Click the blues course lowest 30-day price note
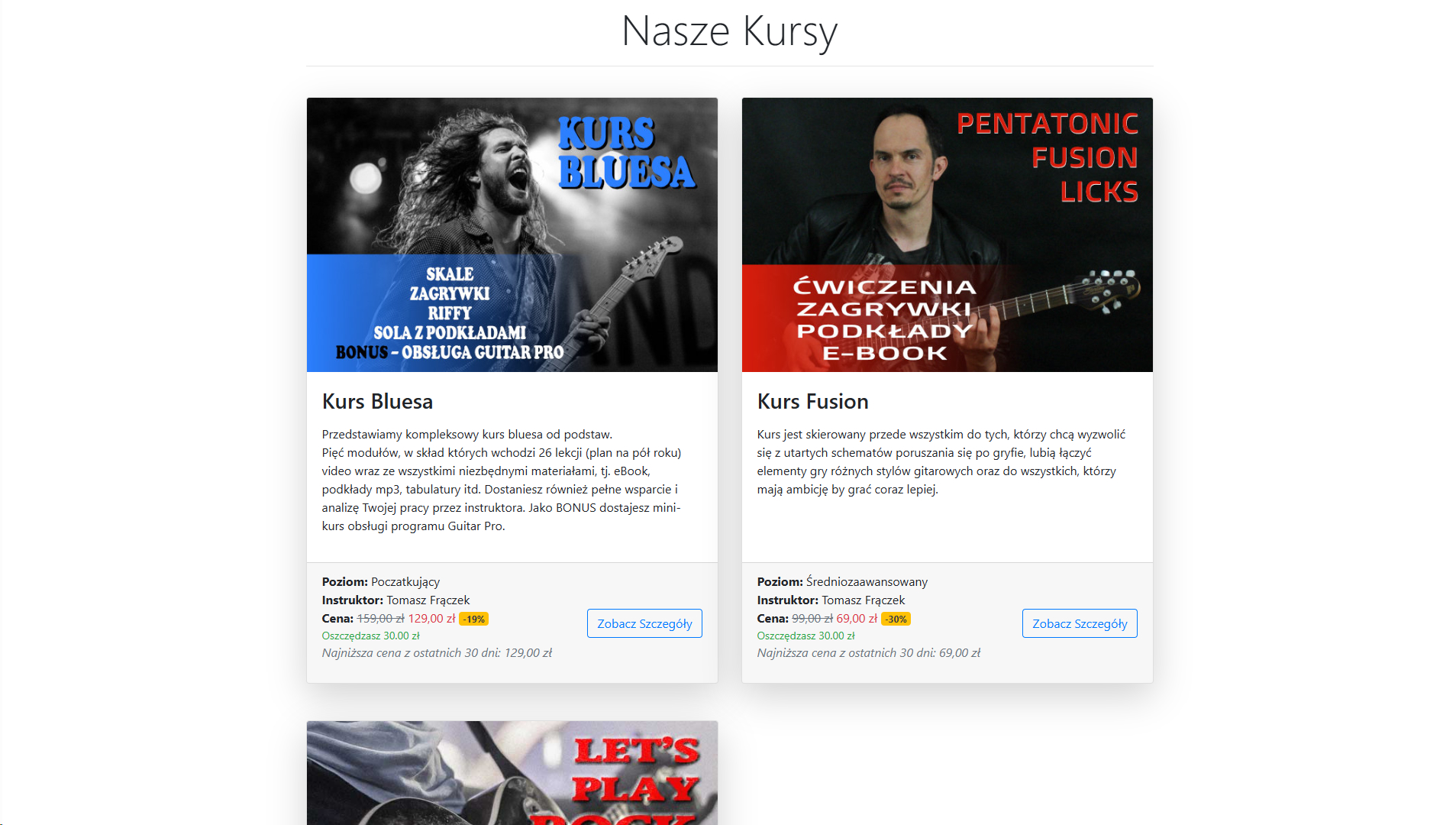This screenshot has width=1456, height=825. (437, 653)
